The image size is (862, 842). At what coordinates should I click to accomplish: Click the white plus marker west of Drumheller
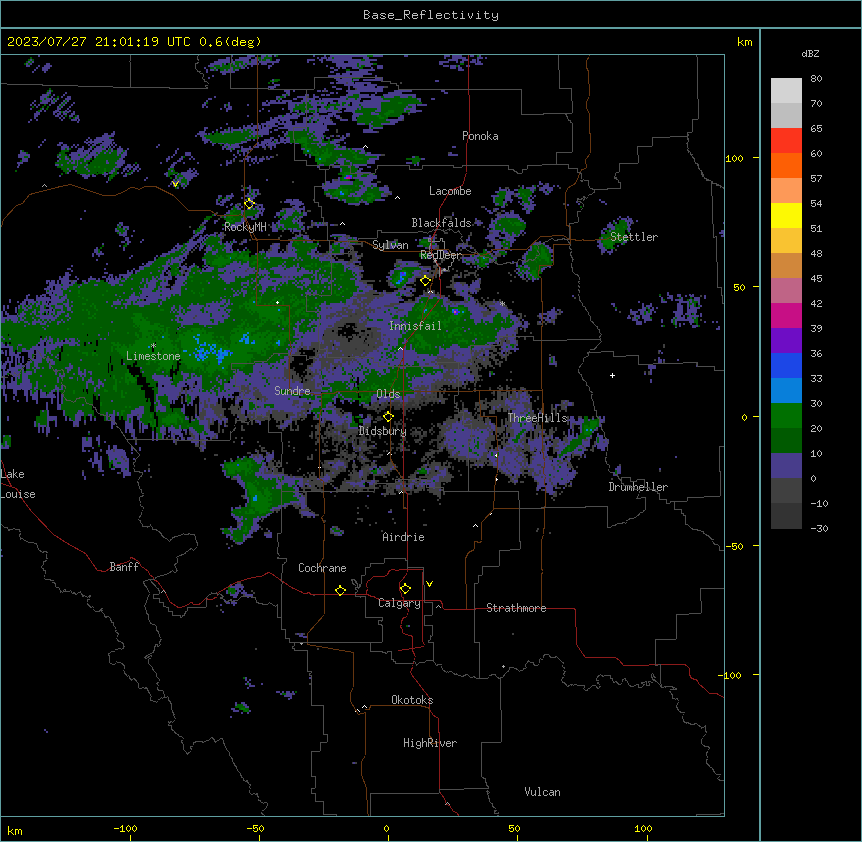(612, 375)
